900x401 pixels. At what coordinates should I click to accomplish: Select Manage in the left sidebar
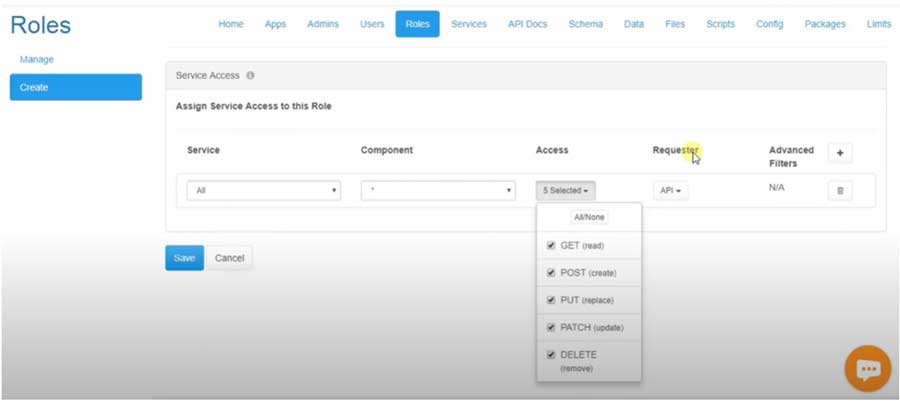(x=37, y=60)
